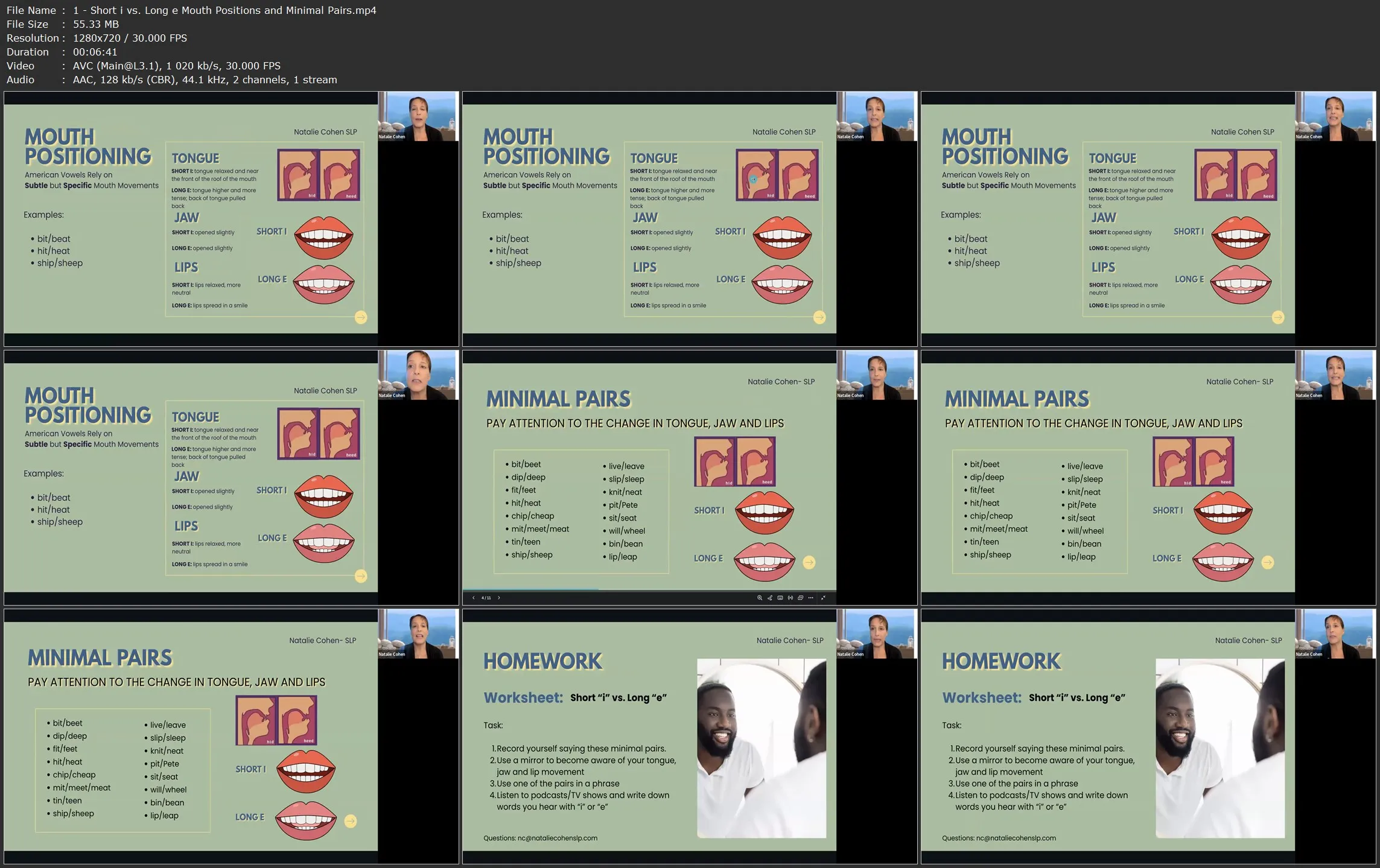Click the man-in-mirror photo on first Homework slide
The height and width of the screenshot is (868, 1380).
point(762,748)
